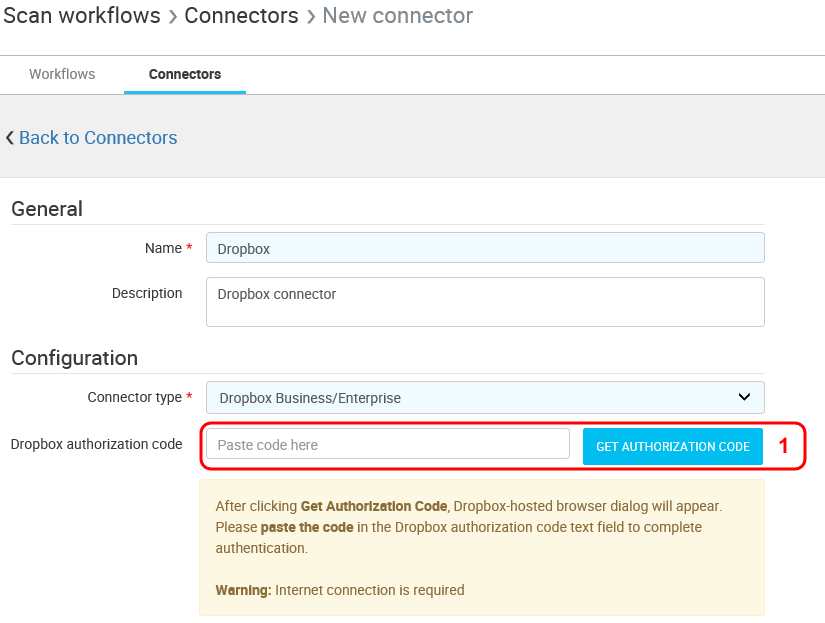Select the Connectors tab
Viewport: 825px width, 623px height.
185,74
